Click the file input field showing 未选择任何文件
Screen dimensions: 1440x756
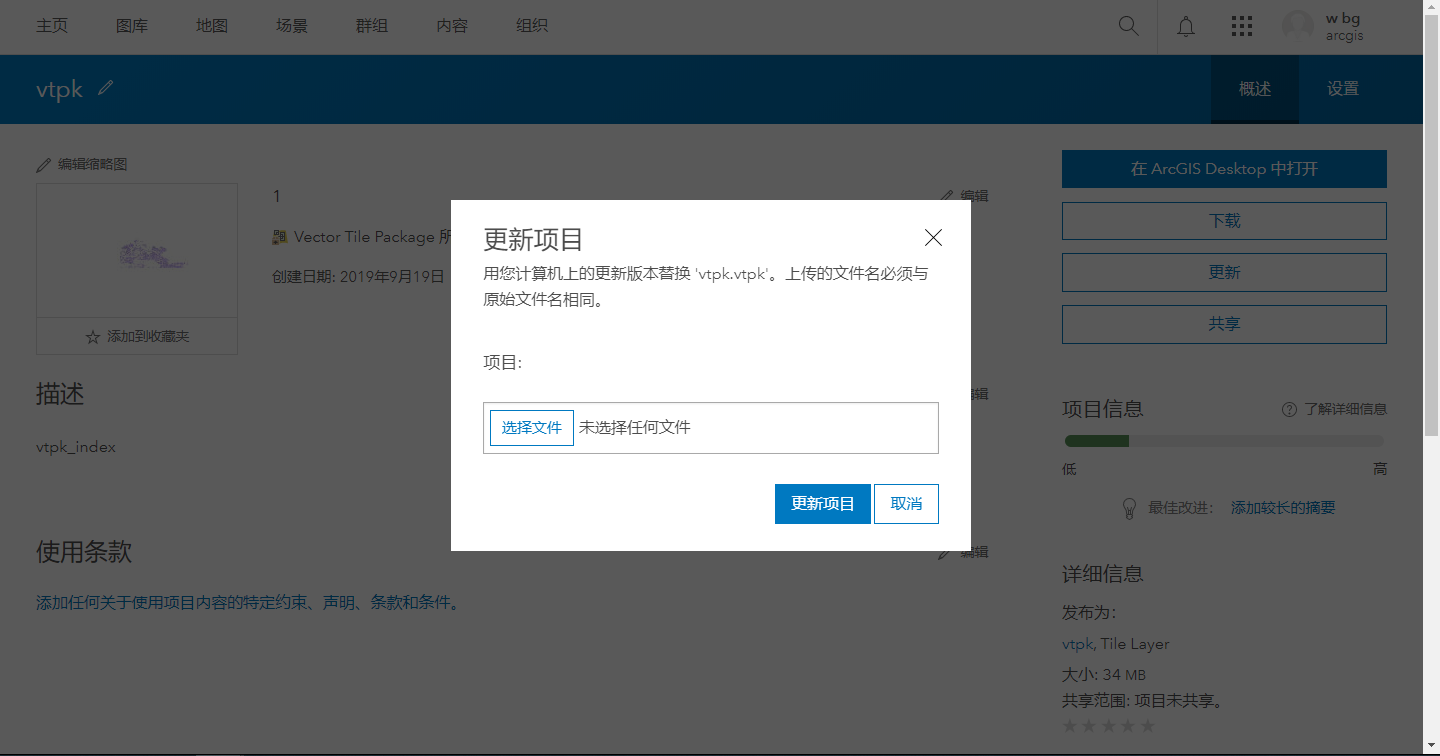(711, 428)
